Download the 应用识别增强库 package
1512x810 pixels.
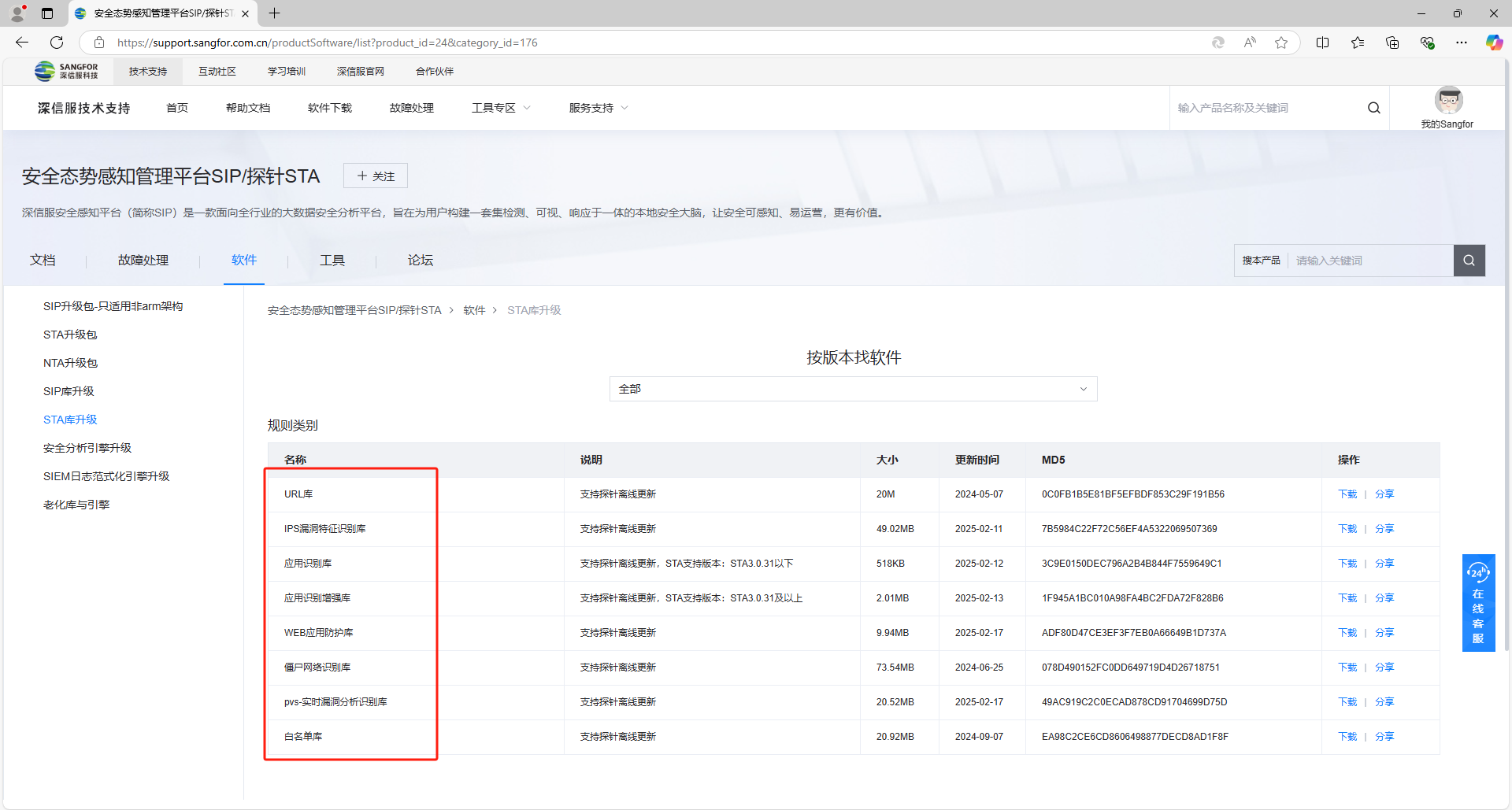click(1347, 598)
